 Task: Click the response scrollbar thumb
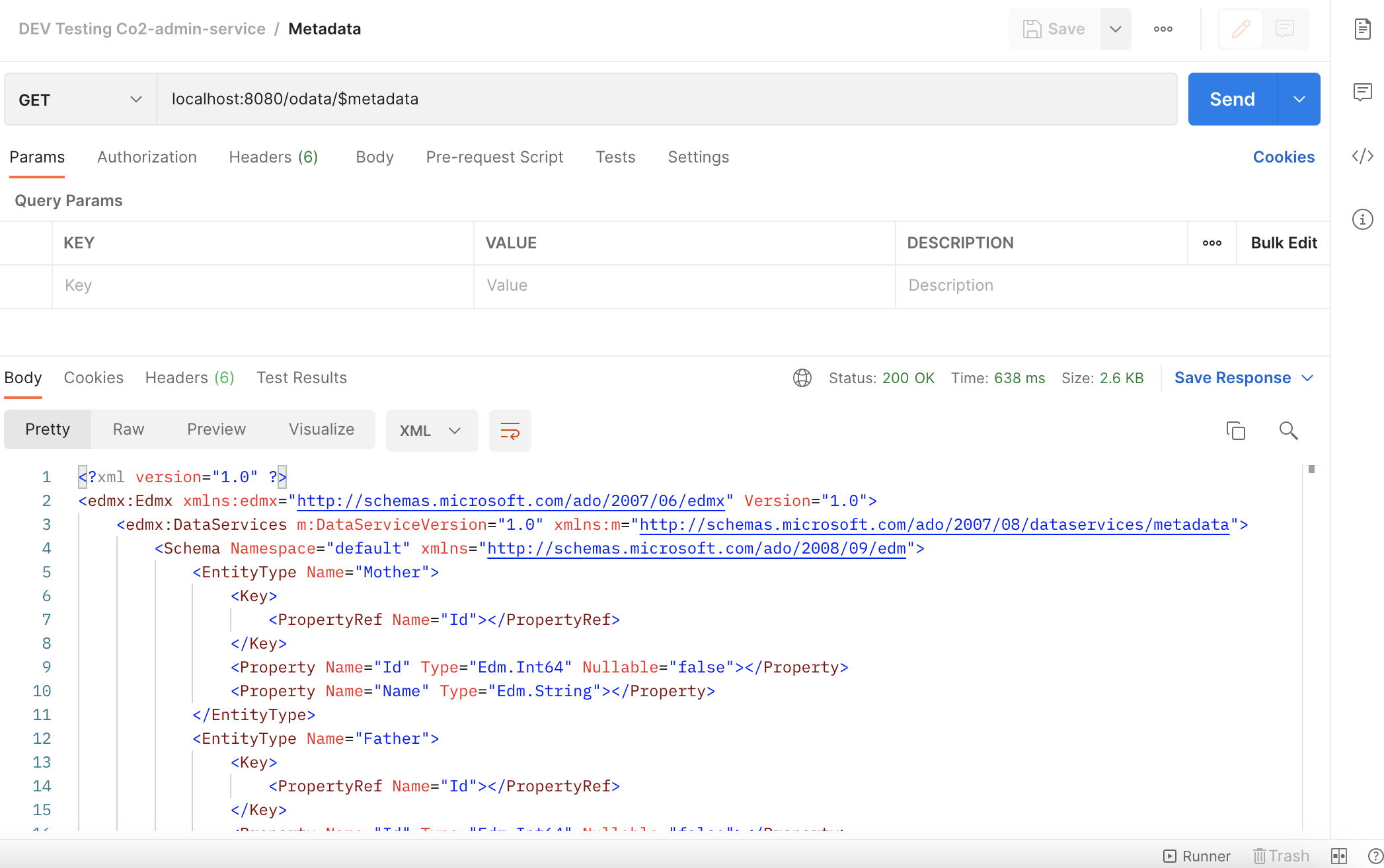1311,470
